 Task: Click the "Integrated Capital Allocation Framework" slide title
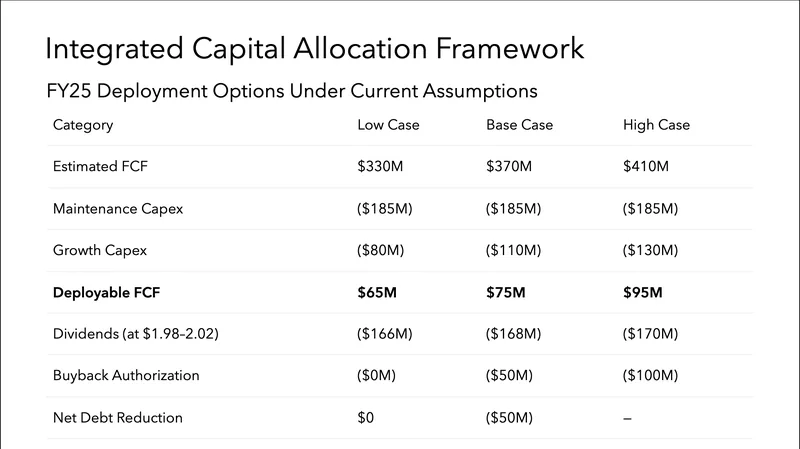click(315, 49)
